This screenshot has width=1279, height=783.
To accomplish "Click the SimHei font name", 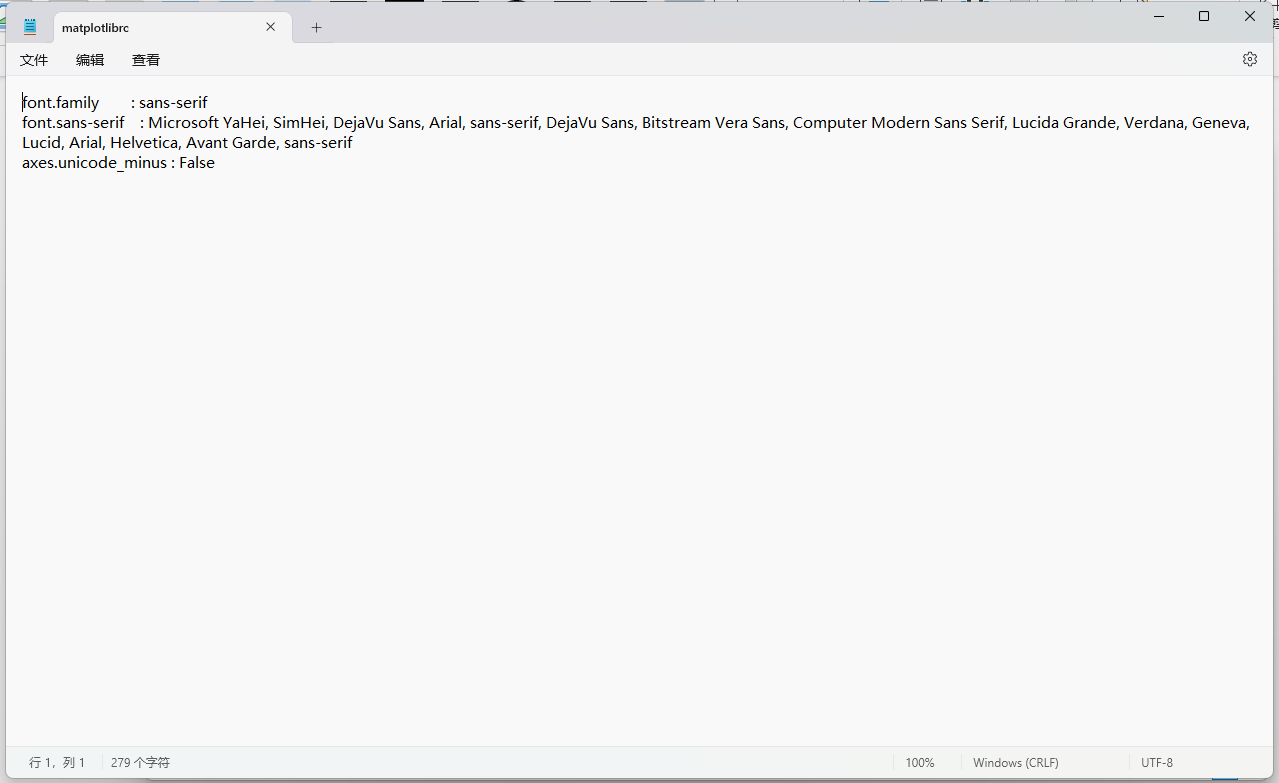I will 300,122.
